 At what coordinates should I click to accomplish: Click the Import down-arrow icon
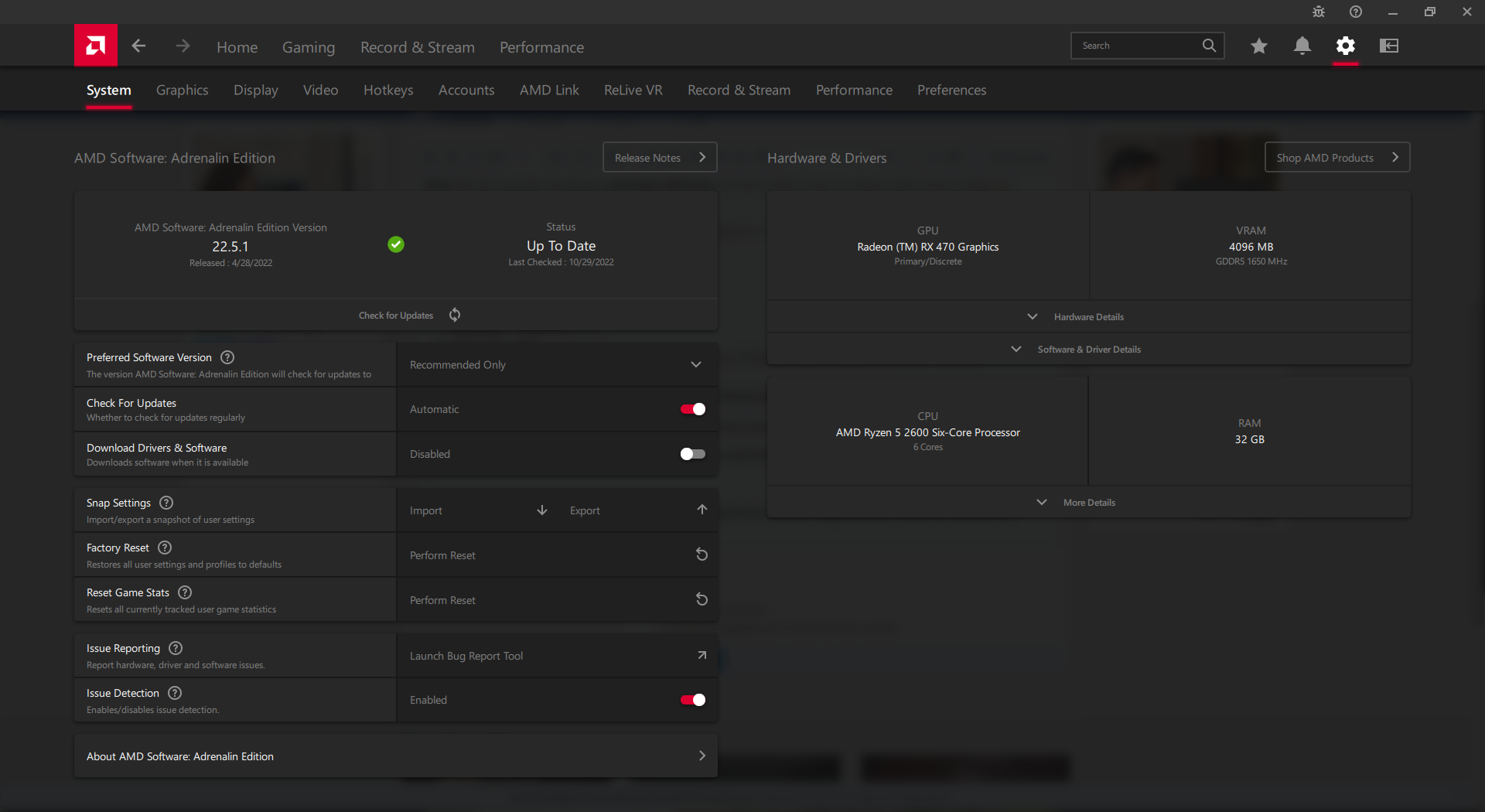pyautogui.click(x=542, y=510)
